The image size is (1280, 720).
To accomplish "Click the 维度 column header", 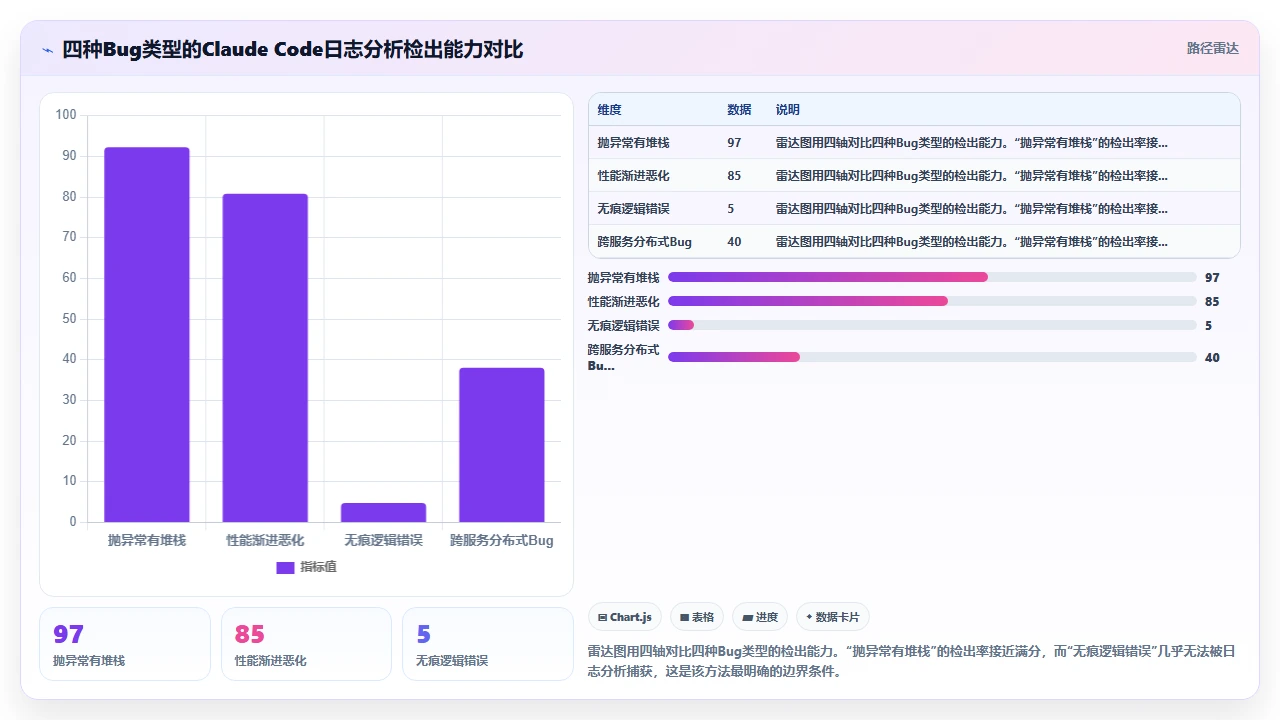I will pos(609,110).
